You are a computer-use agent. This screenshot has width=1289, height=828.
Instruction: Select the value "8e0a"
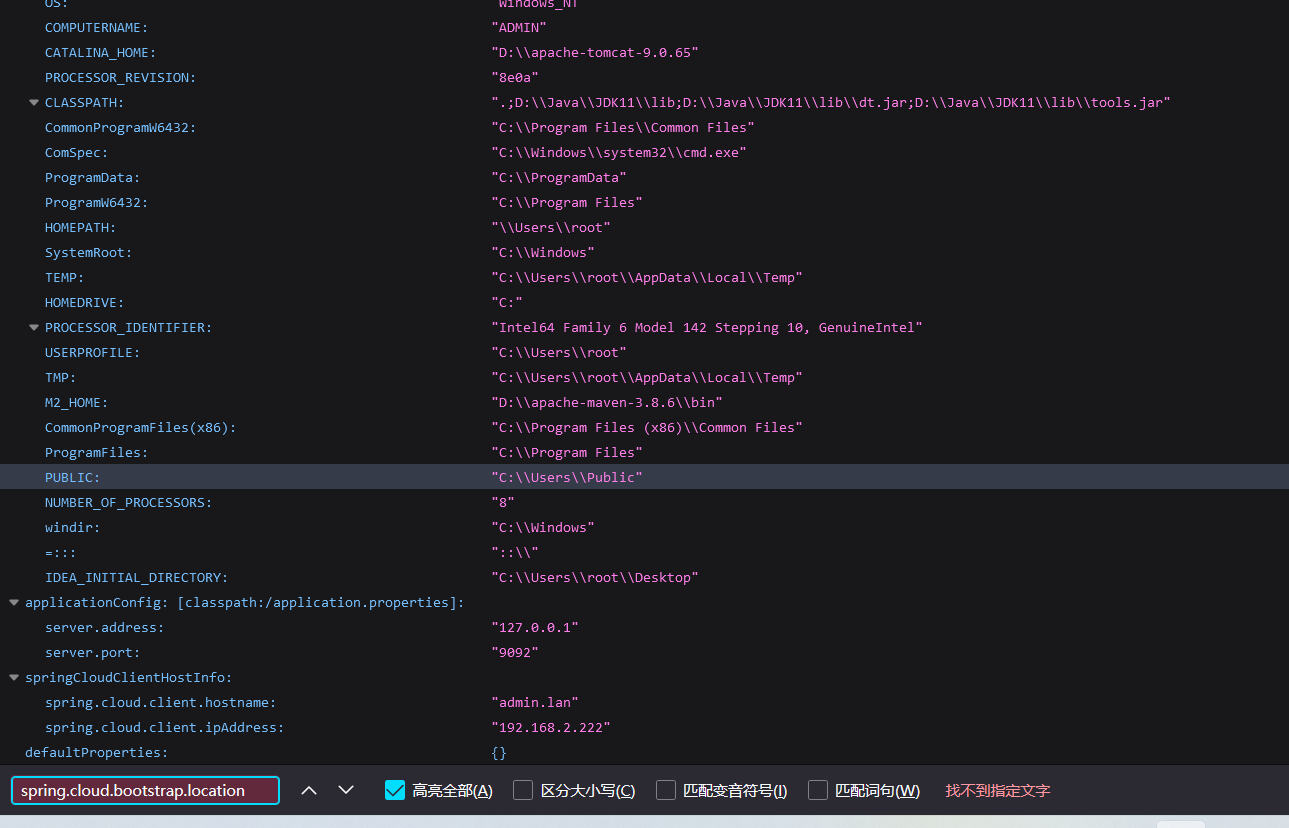pyautogui.click(x=515, y=77)
